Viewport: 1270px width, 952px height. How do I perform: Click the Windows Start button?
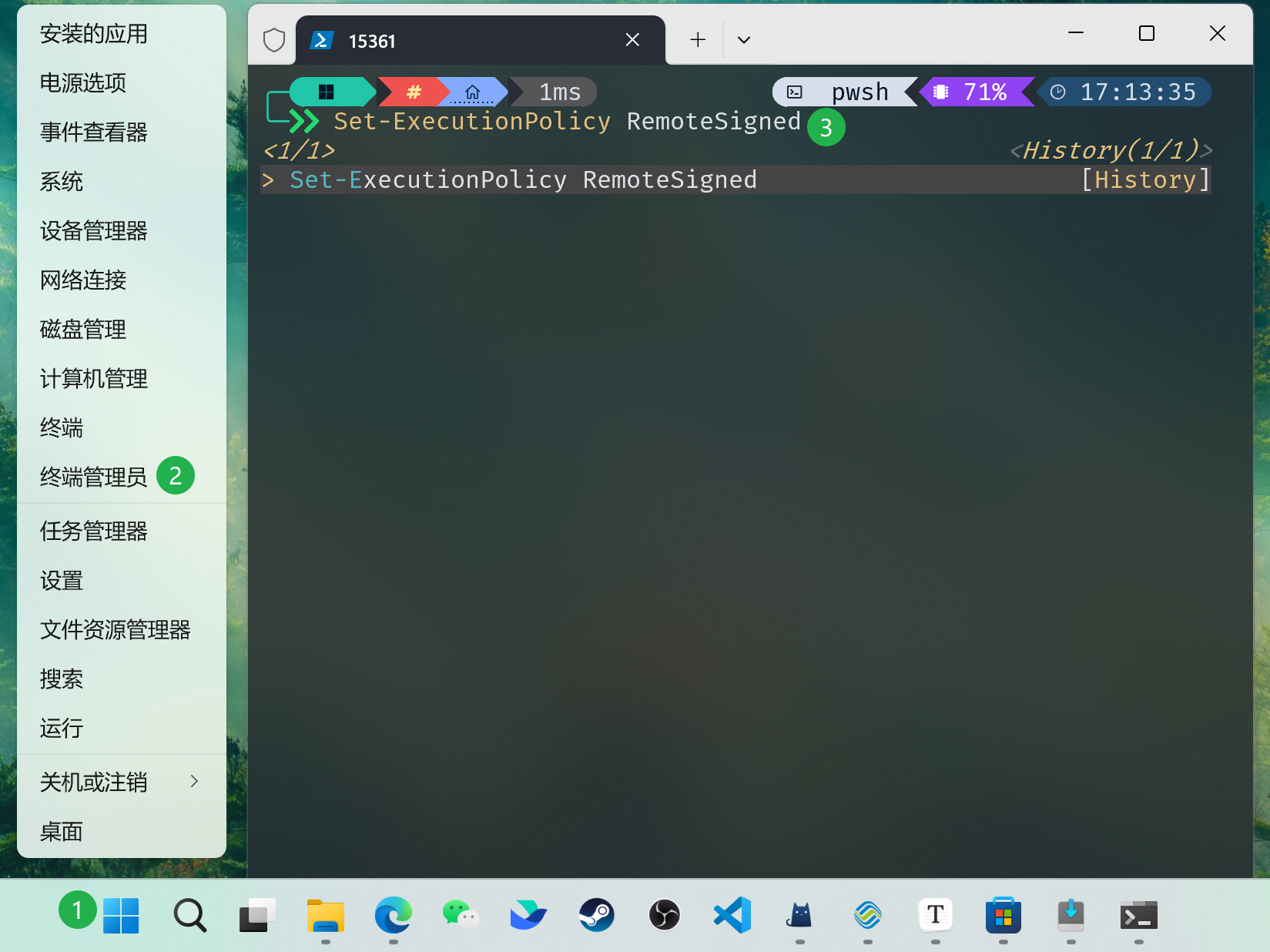(x=121, y=915)
